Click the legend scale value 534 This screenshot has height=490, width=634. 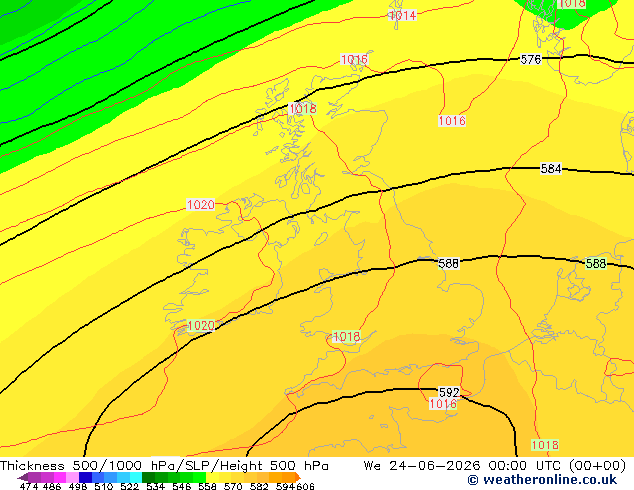(155, 486)
